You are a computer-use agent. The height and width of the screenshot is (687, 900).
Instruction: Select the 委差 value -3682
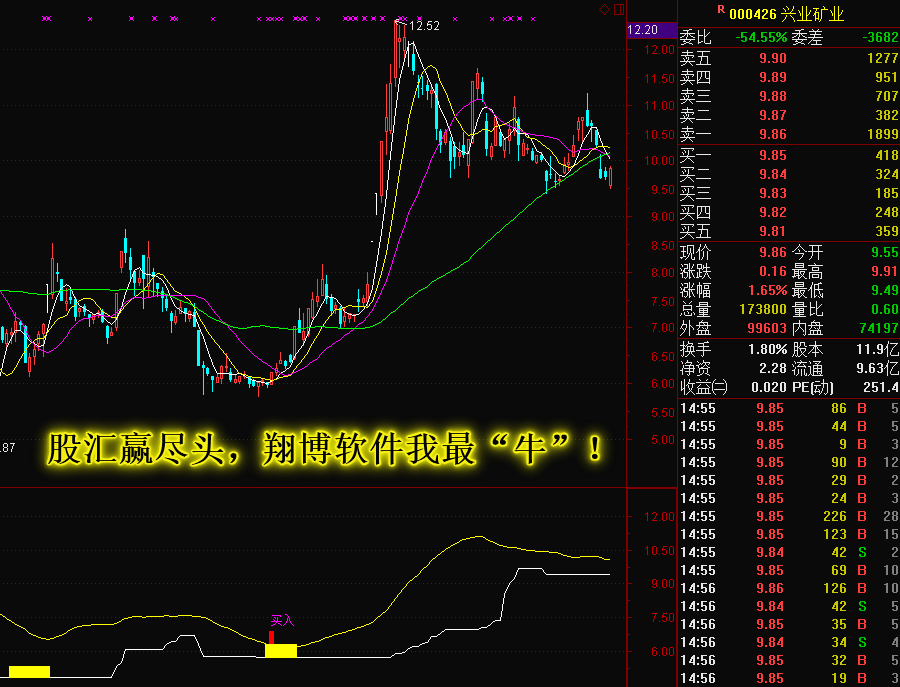[x=880, y=38]
